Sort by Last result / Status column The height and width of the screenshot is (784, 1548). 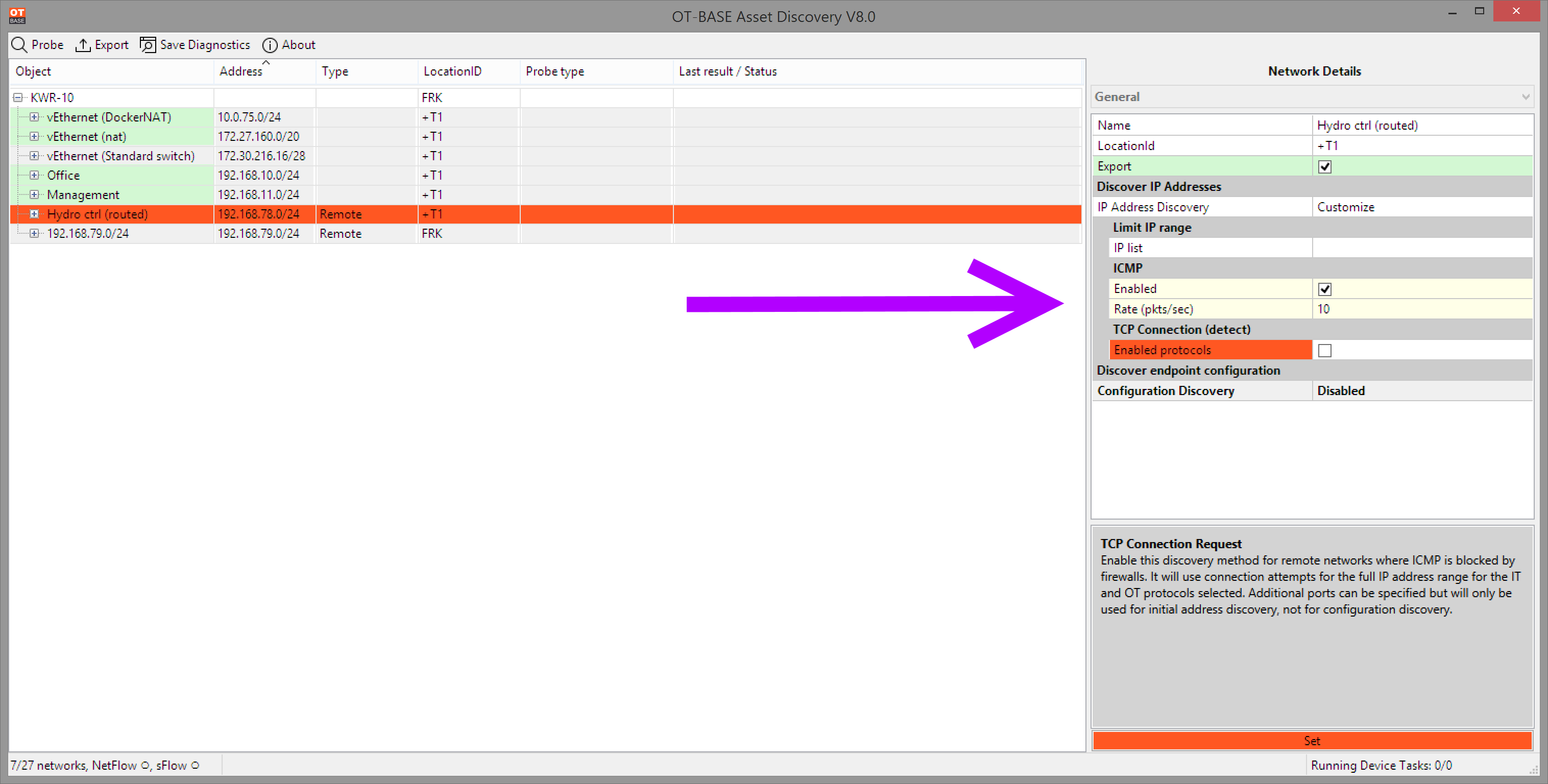click(x=877, y=71)
